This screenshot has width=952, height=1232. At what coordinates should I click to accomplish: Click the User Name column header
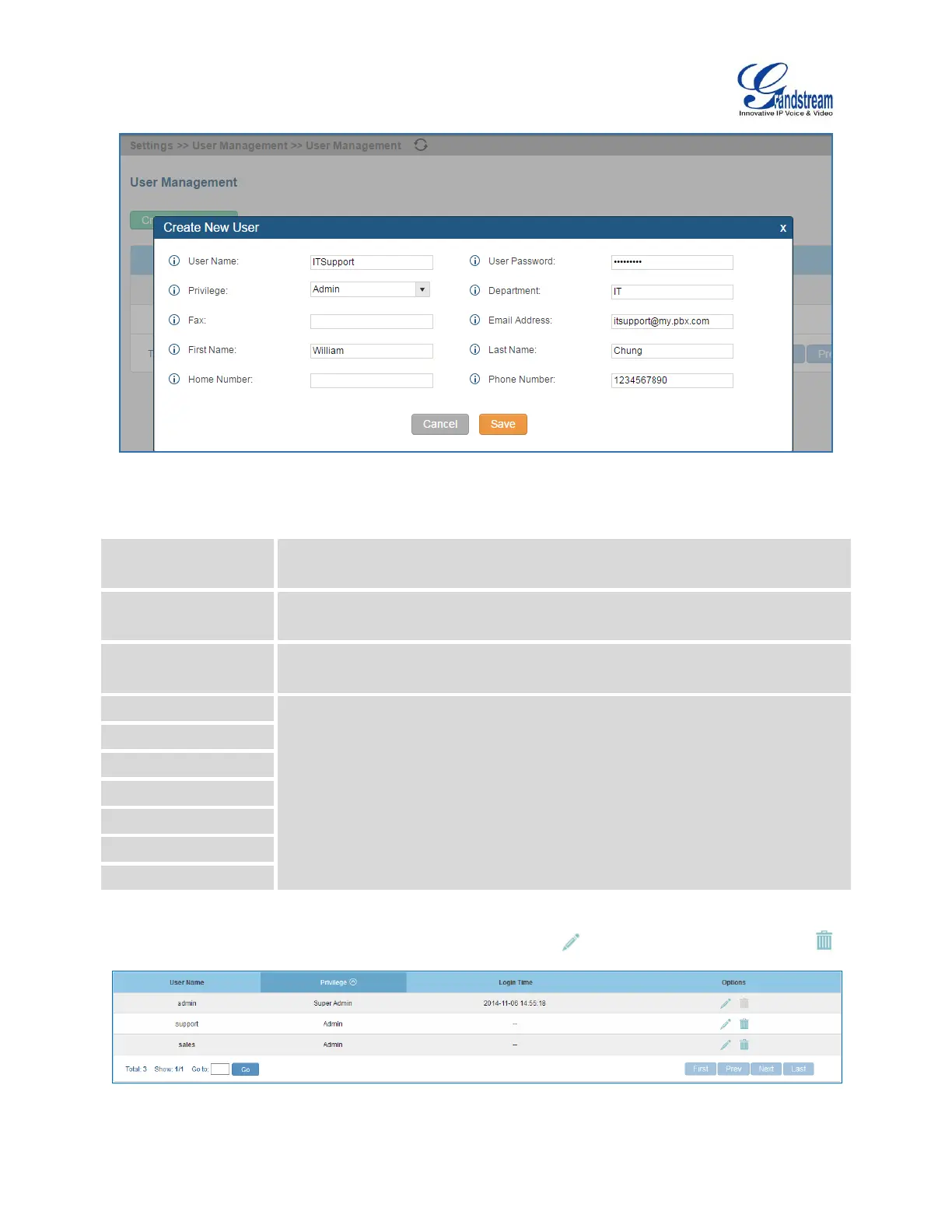[187, 982]
